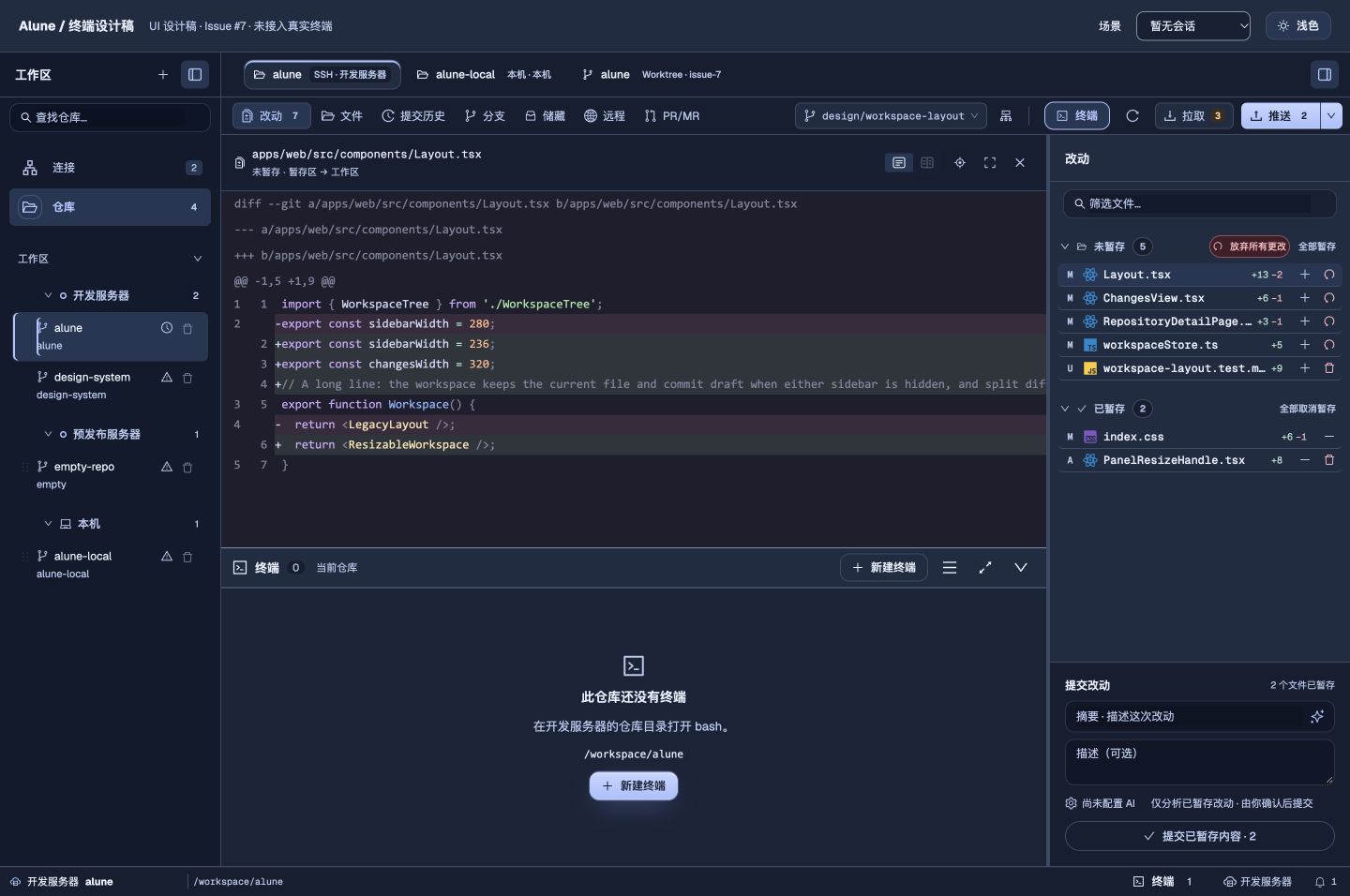1350x896 pixels.
Task: Delete design-system repo trash icon
Action: (x=187, y=378)
